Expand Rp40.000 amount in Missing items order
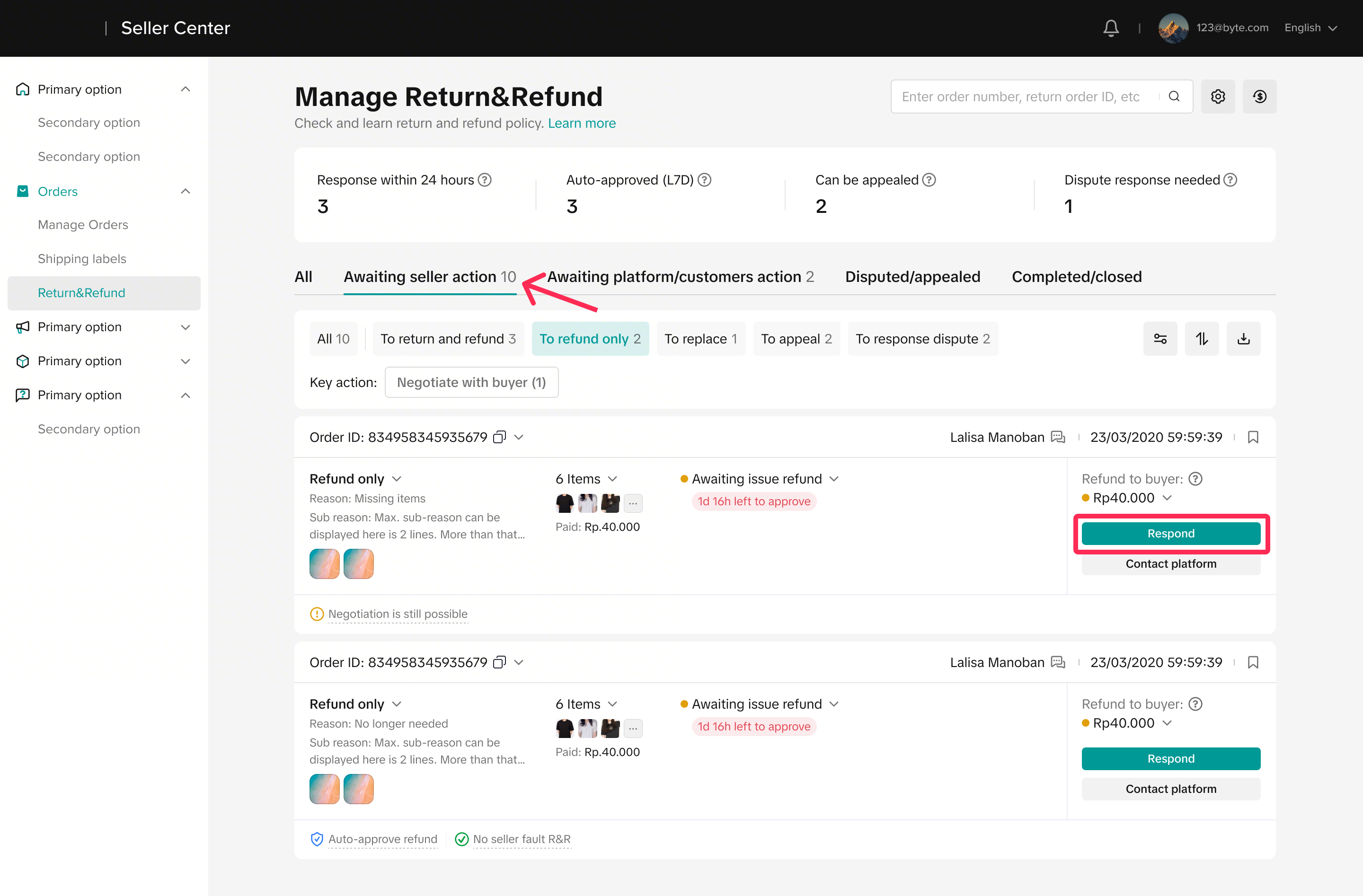Image resolution: width=1363 pixels, height=896 pixels. pos(1167,498)
